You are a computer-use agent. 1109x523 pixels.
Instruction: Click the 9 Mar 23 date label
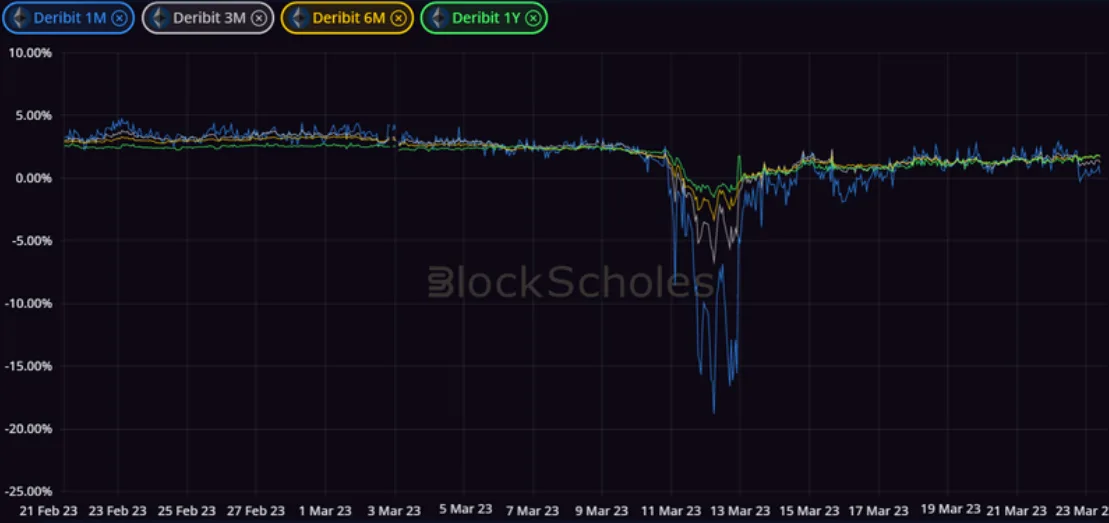[602, 510]
